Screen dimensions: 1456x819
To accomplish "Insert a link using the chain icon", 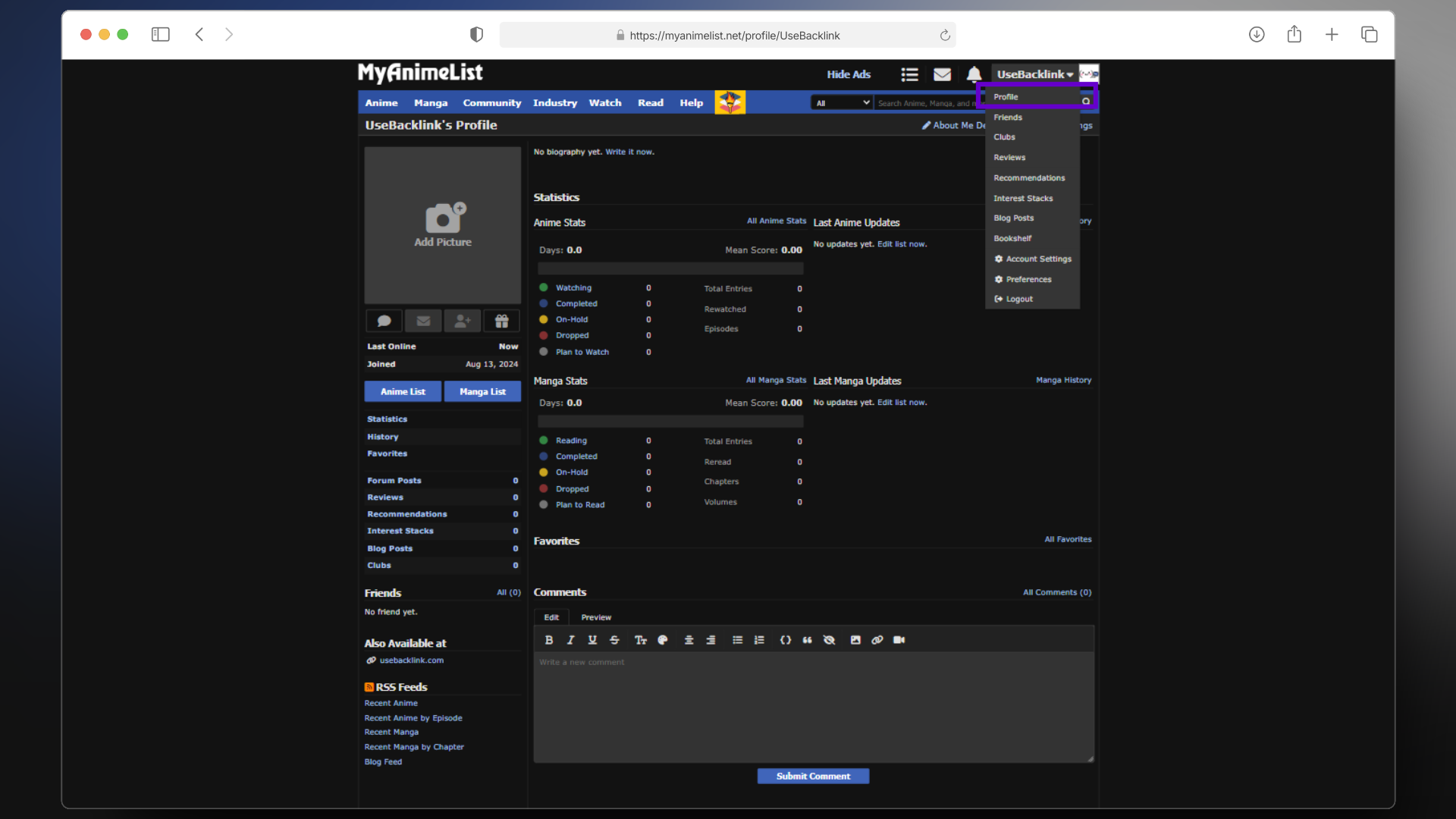I will pos(877,640).
